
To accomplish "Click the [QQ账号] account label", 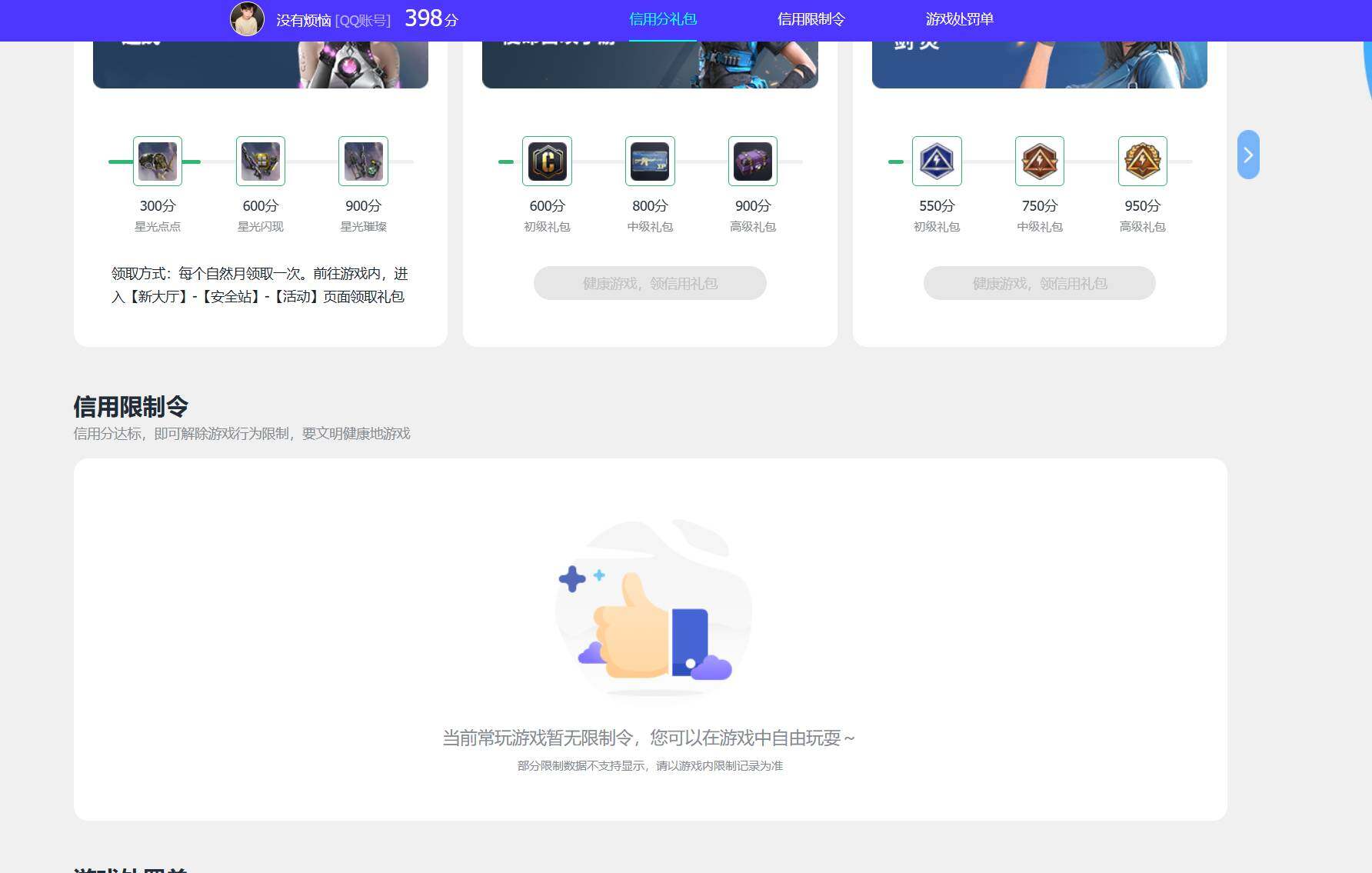I will point(363,21).
